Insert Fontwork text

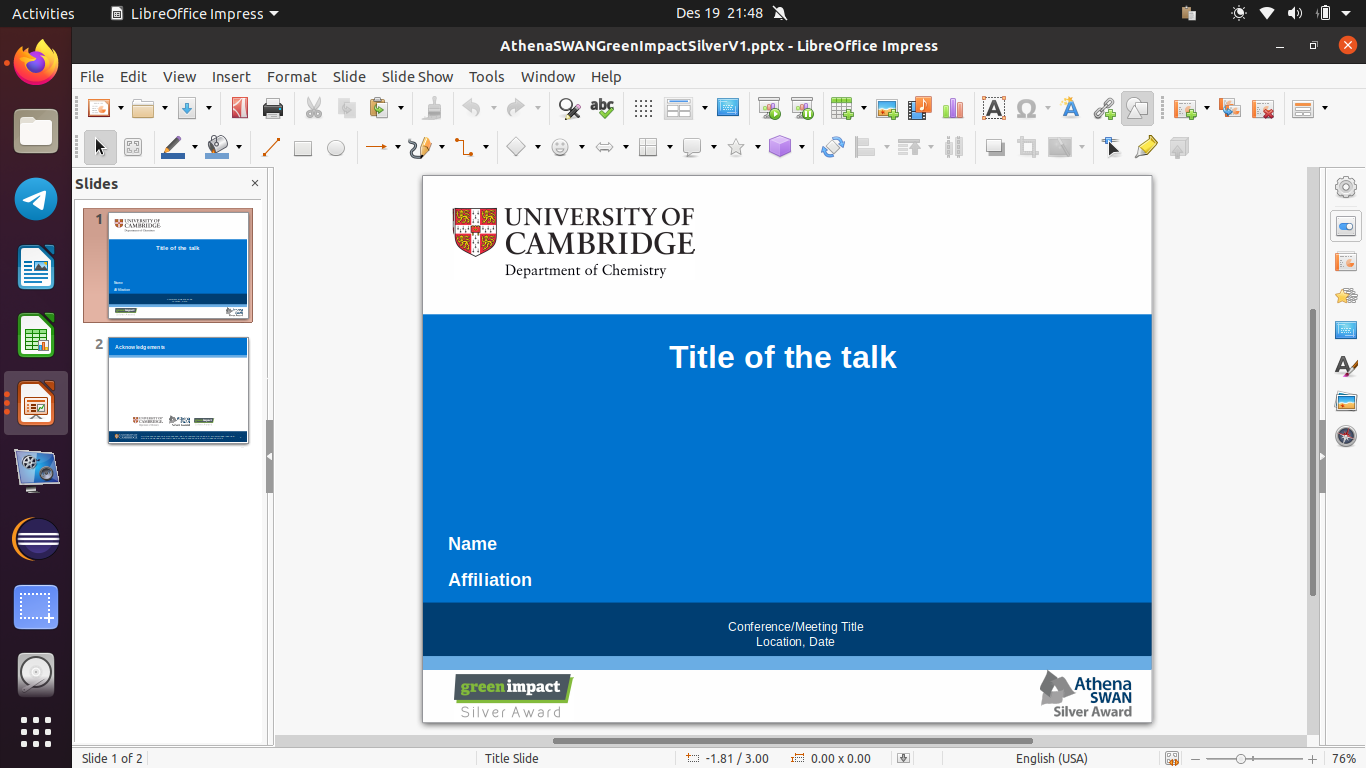tap(1070, 108)
